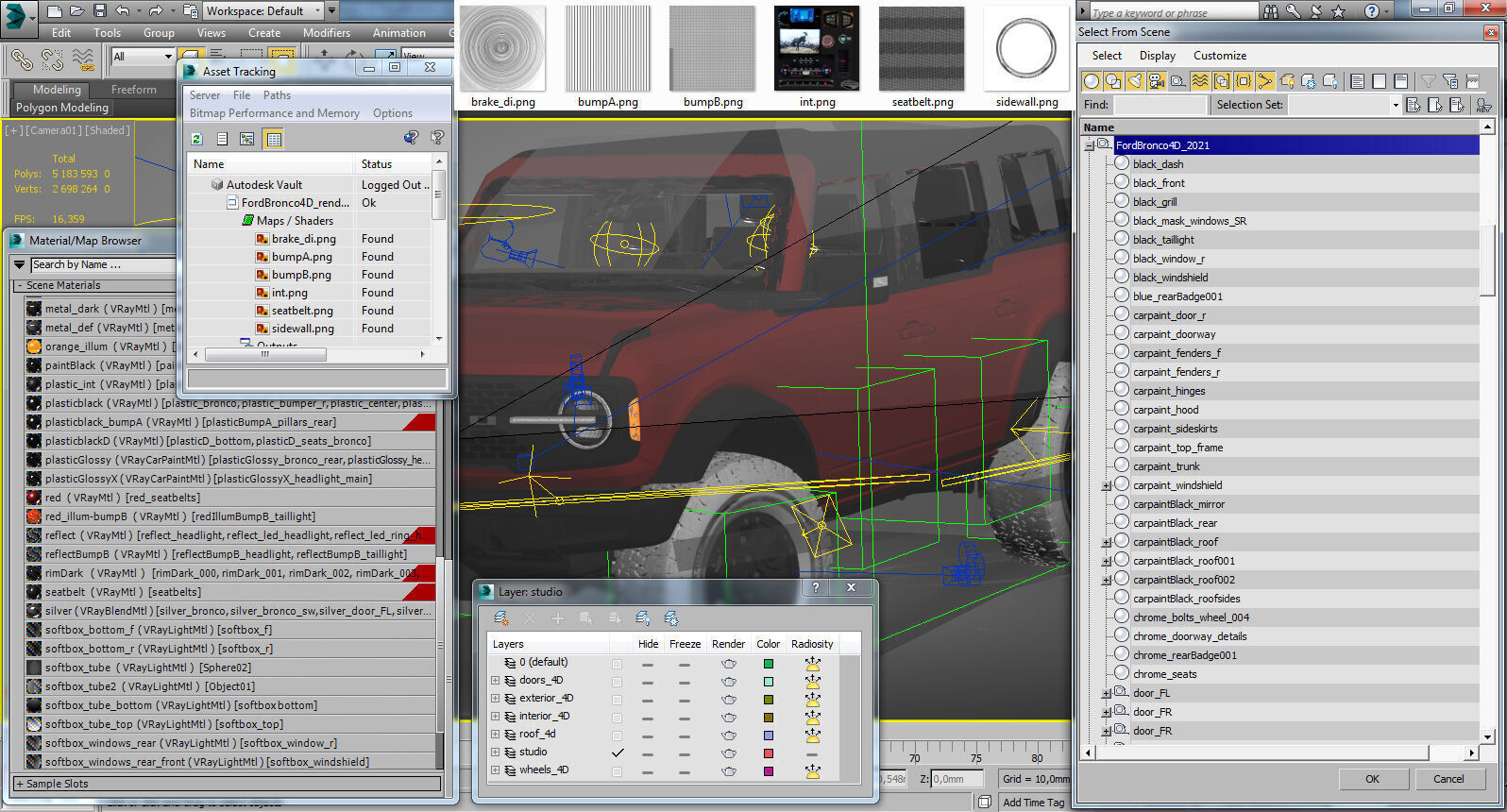Click the Refresh icon in Asset Tracking

(x=196, y=139)
